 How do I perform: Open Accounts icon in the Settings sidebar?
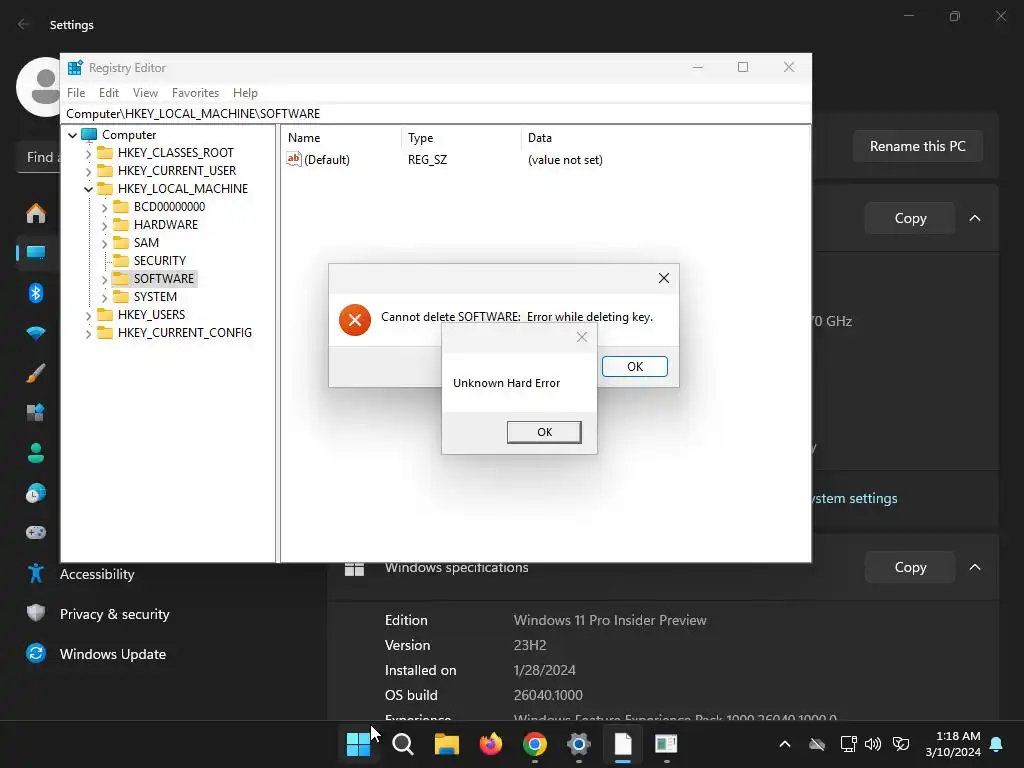[36, 453]
